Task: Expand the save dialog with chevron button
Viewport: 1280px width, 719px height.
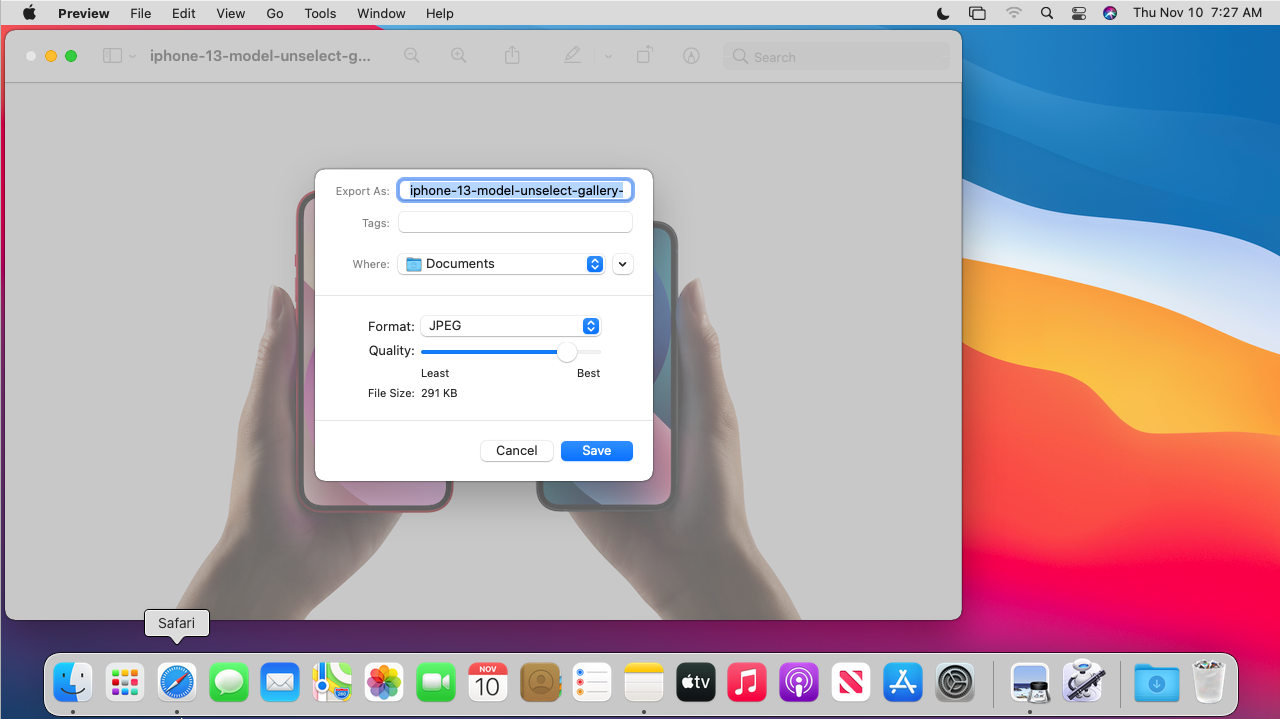Action: (623, 264)
